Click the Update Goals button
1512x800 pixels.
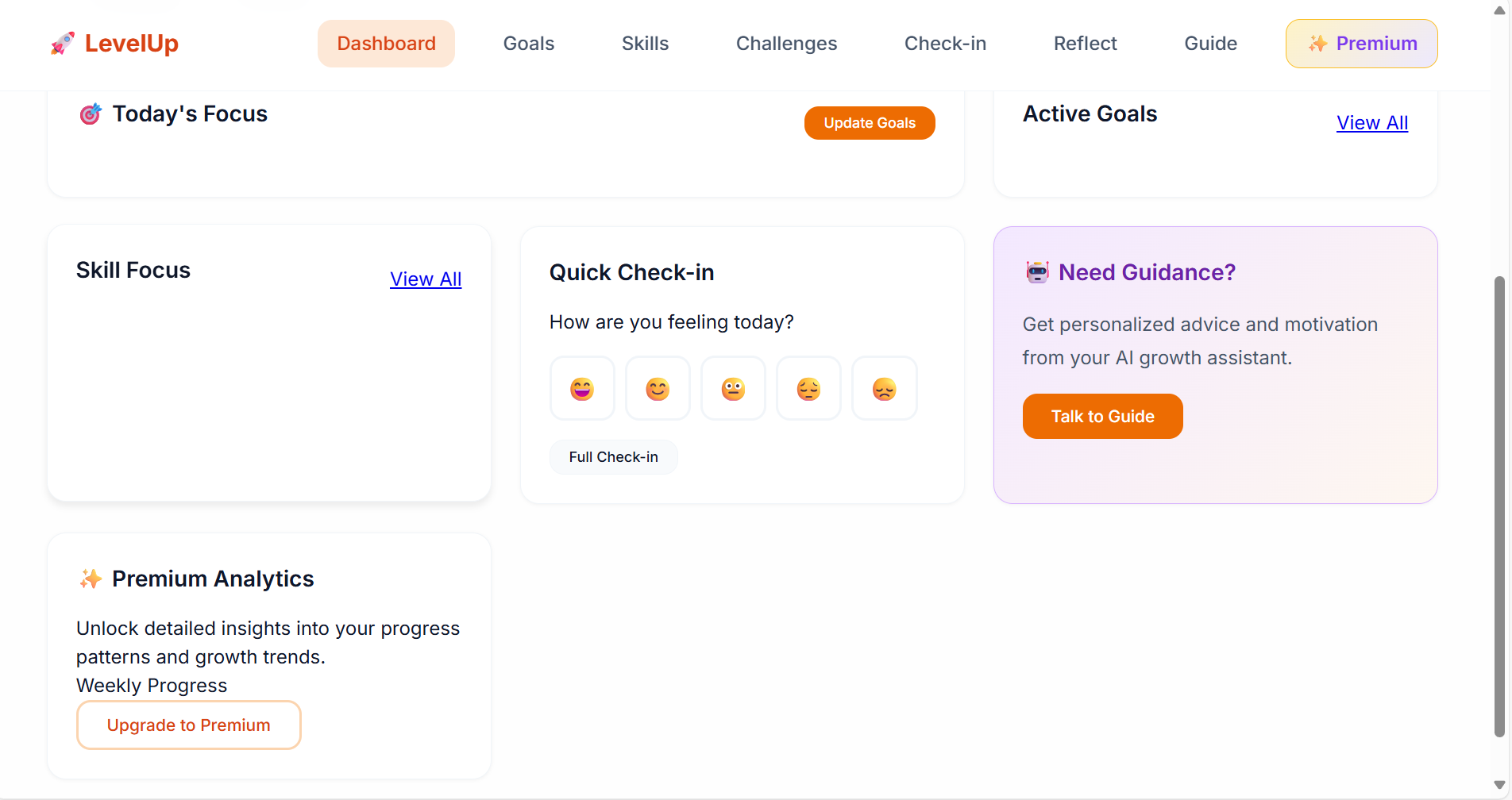(x=869, y=123)
